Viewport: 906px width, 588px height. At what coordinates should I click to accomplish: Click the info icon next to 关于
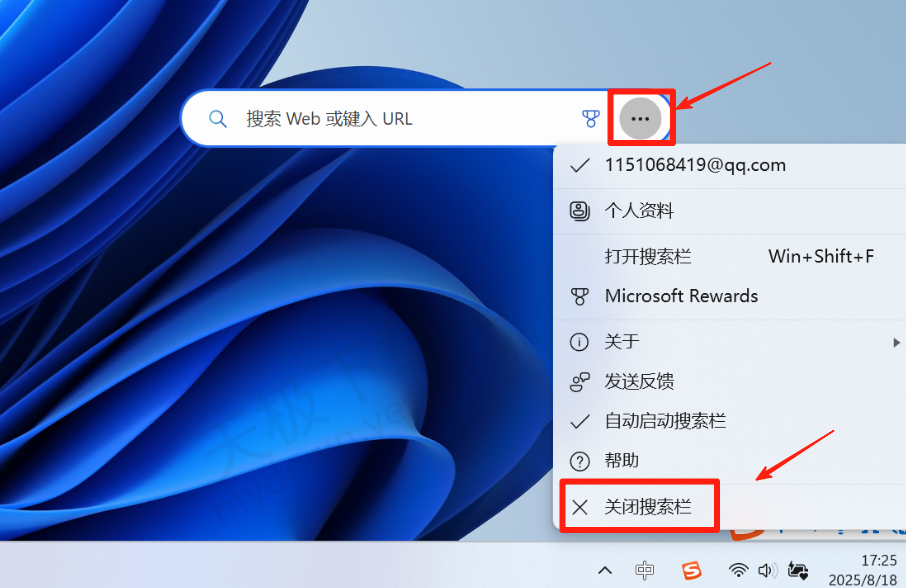tap(579, 342)
